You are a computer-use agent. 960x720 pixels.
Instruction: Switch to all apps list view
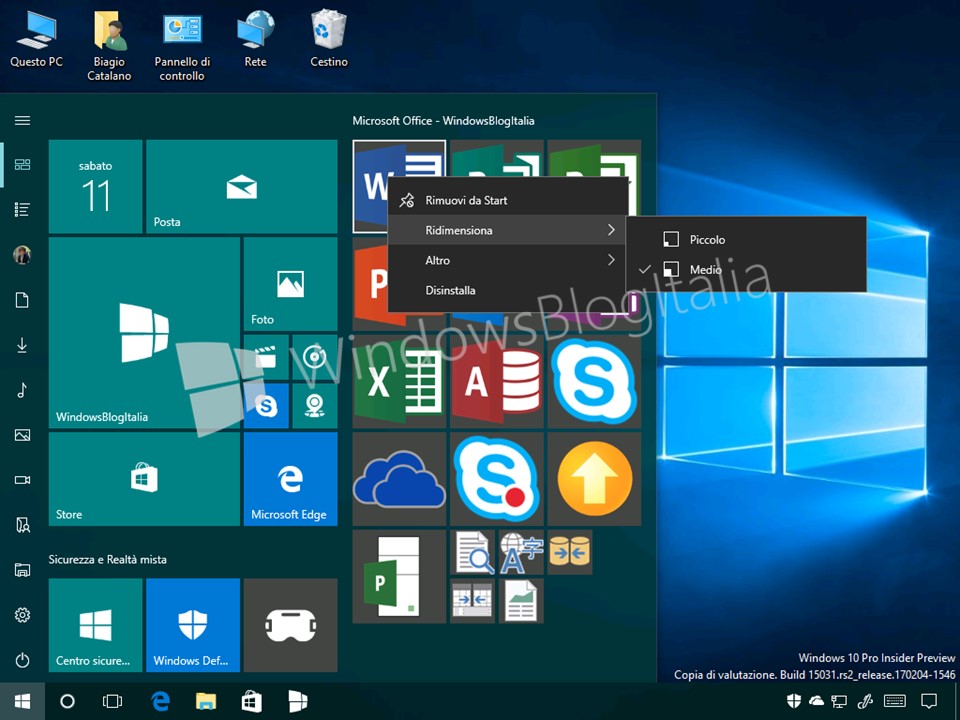point(23,209)
